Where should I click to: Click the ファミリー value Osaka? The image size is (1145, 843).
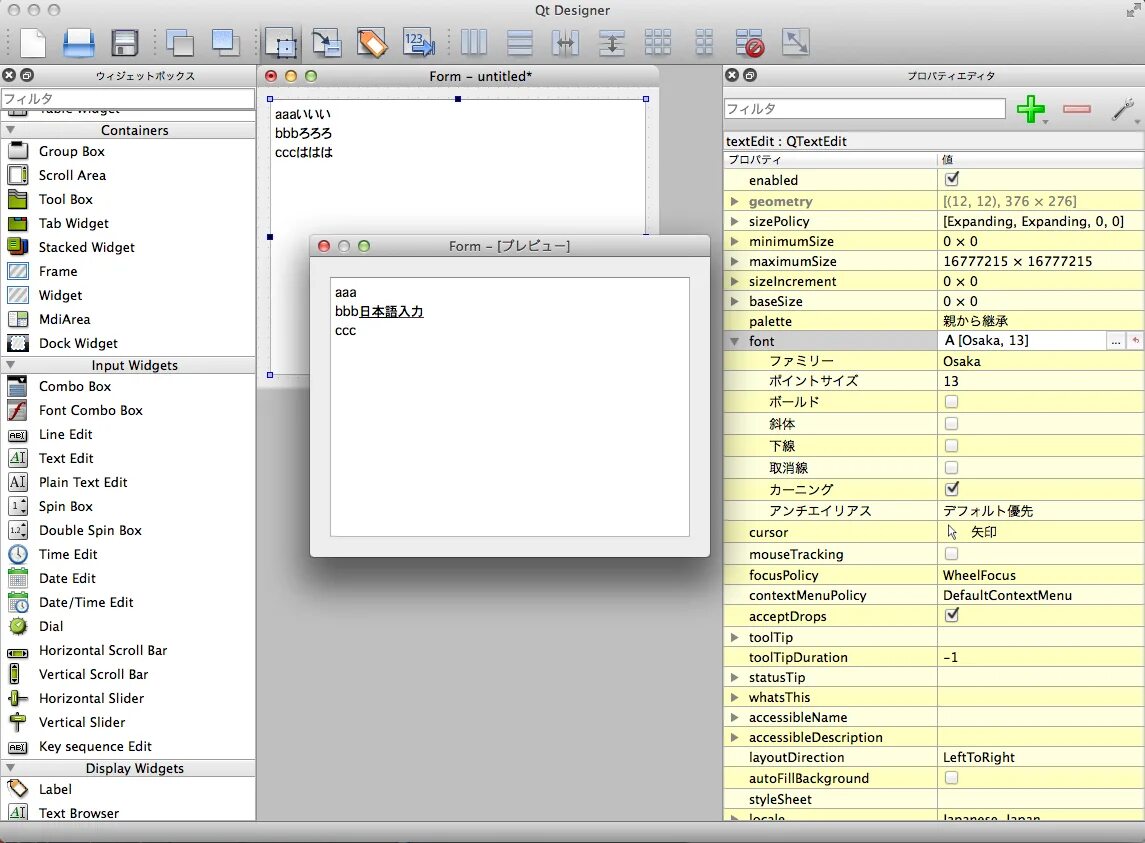962,362
